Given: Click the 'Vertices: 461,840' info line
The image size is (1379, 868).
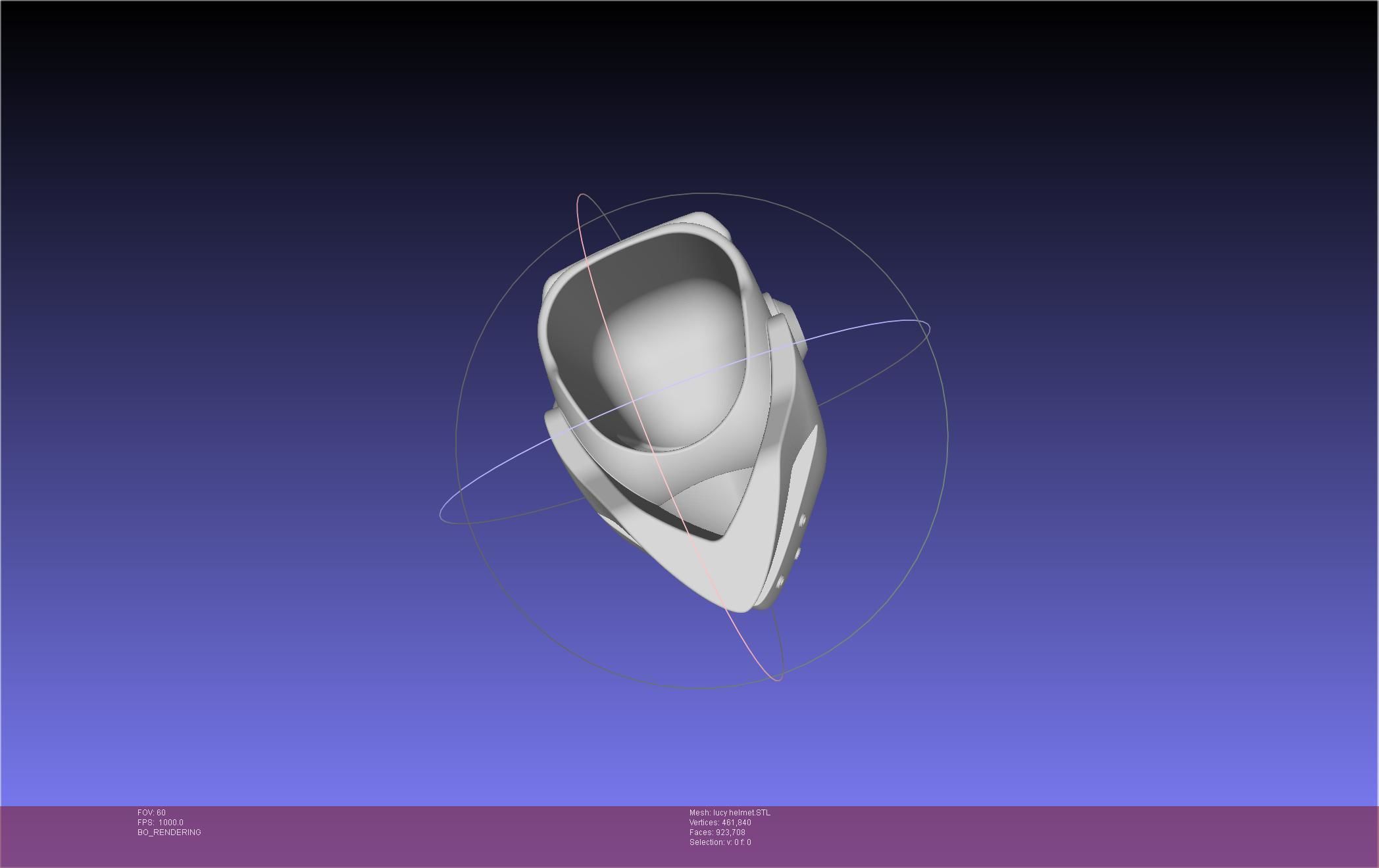Looking at the screenshot, I should point(720,823).
